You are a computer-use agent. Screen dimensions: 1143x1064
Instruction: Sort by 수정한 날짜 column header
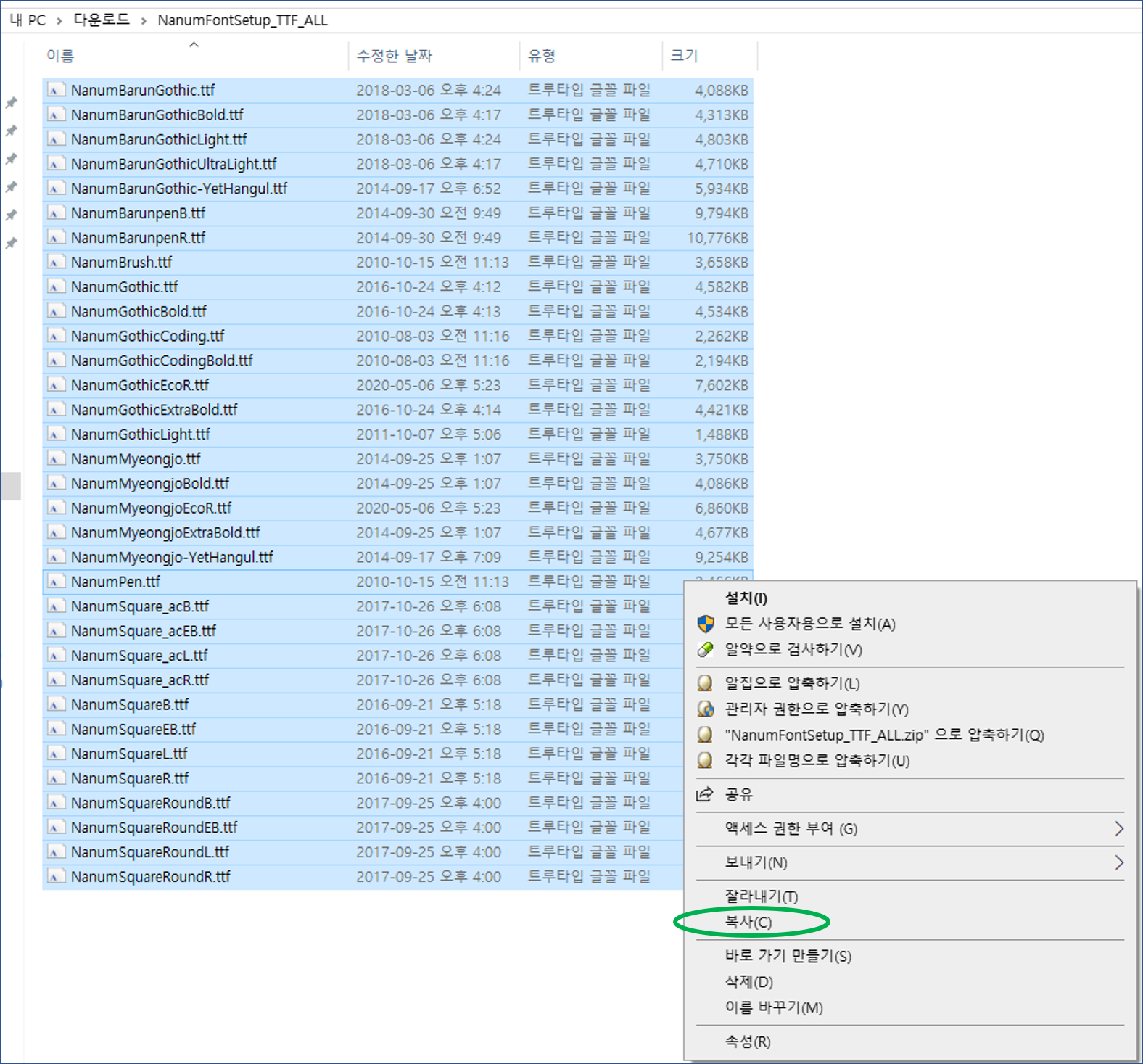click(x=394, y=56)
